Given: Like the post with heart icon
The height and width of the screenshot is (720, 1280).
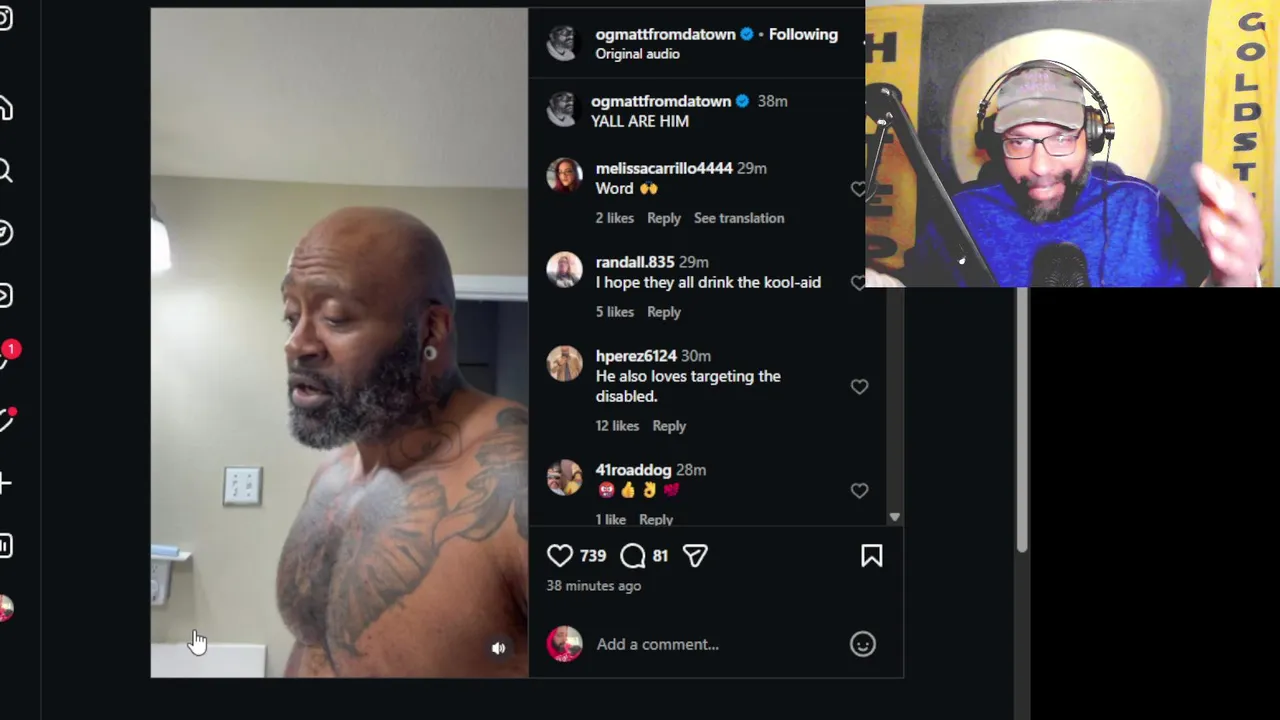Looking at the screenshot, I should click(560, 556).
